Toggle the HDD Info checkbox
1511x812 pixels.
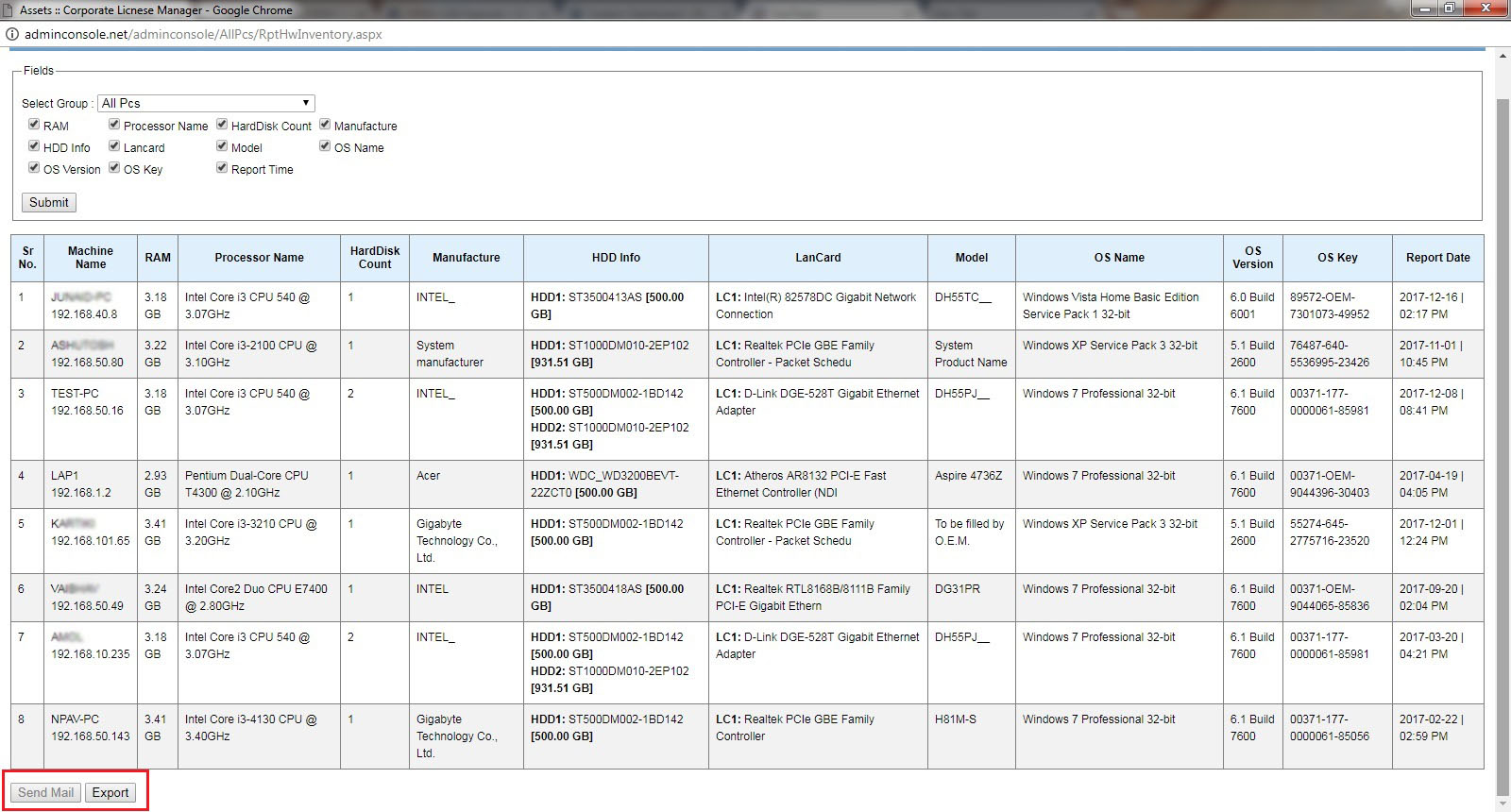click(x=34, y=146)
